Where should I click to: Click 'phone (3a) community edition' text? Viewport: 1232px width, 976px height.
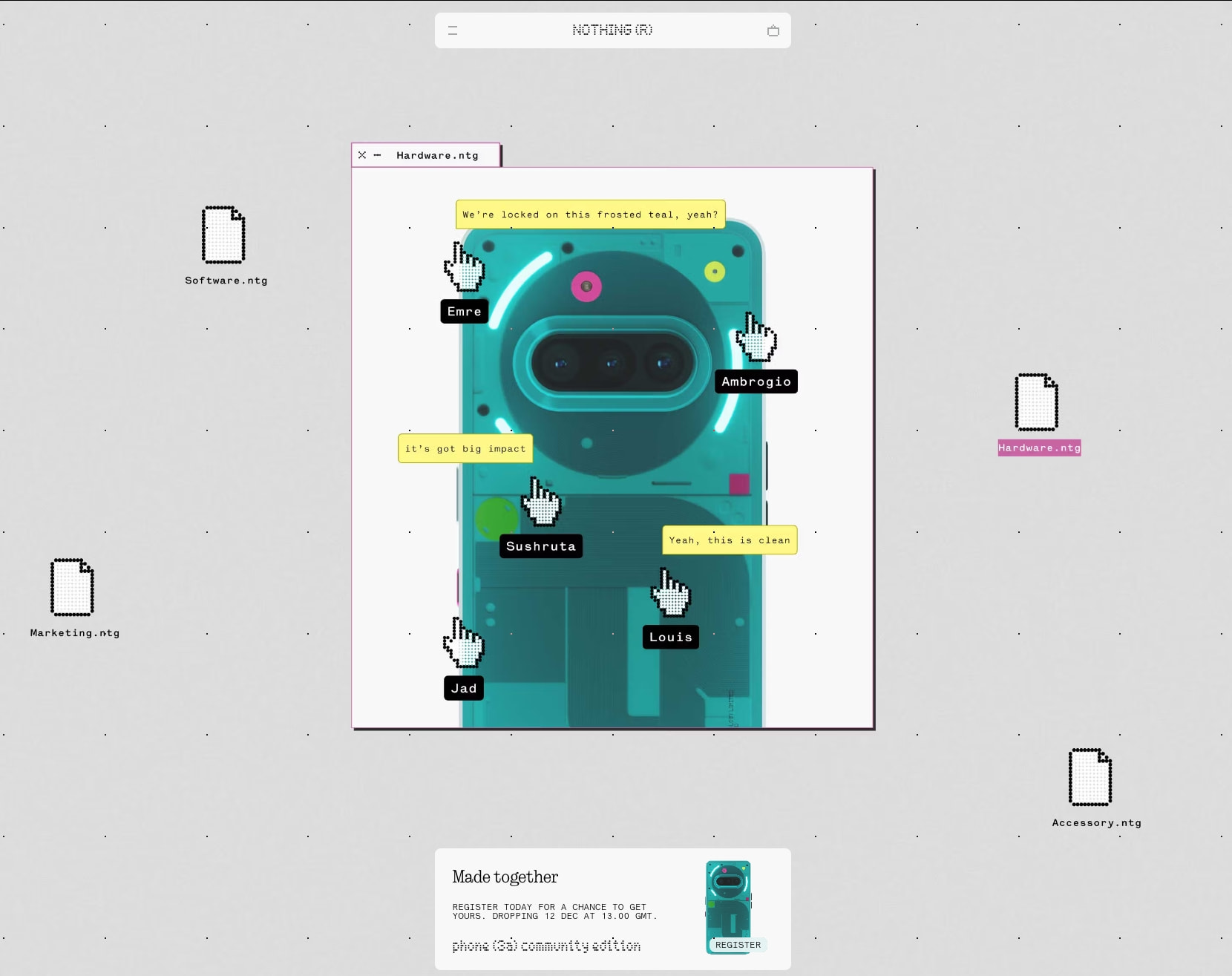click(x=546, y=946)
